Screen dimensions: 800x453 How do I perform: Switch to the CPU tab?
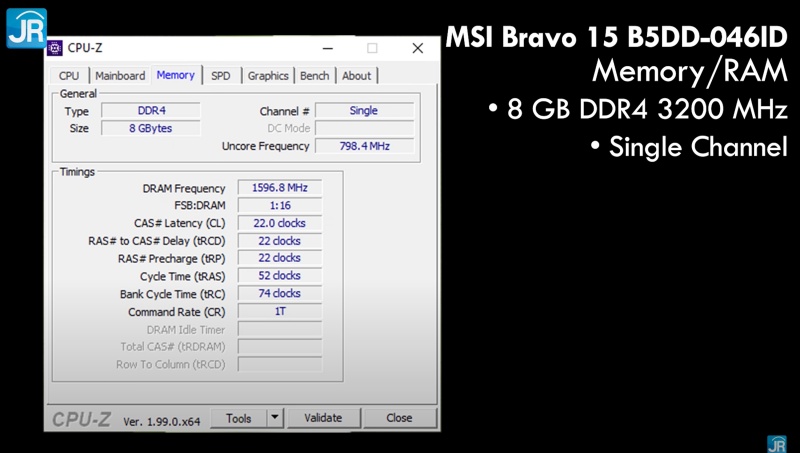(69, 76)
